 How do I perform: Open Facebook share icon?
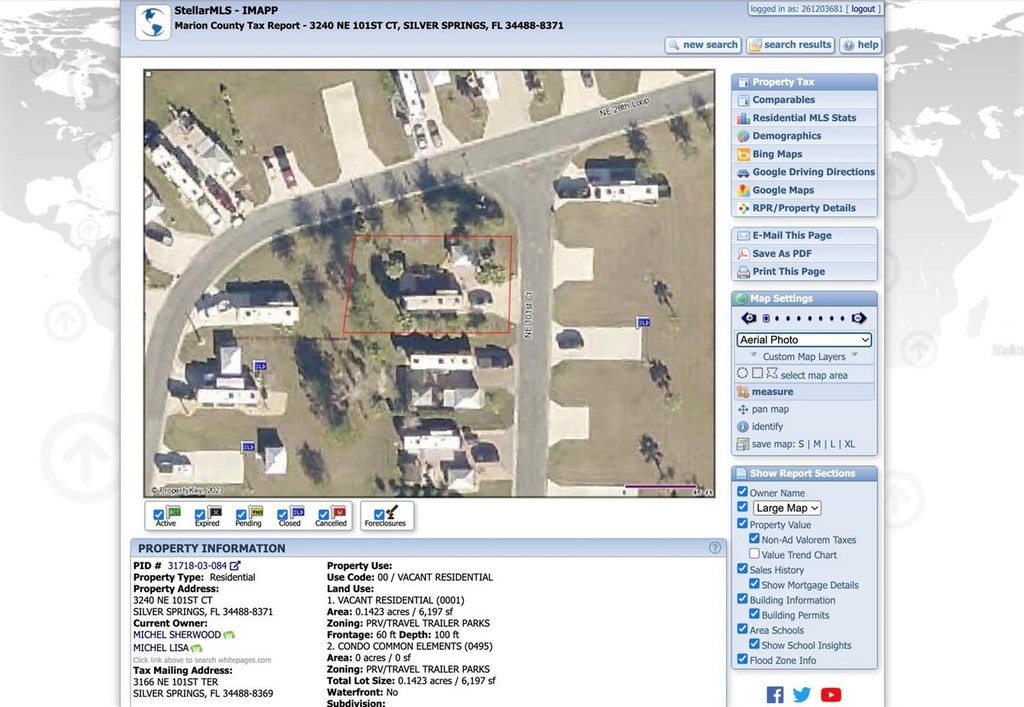[775, 694]
